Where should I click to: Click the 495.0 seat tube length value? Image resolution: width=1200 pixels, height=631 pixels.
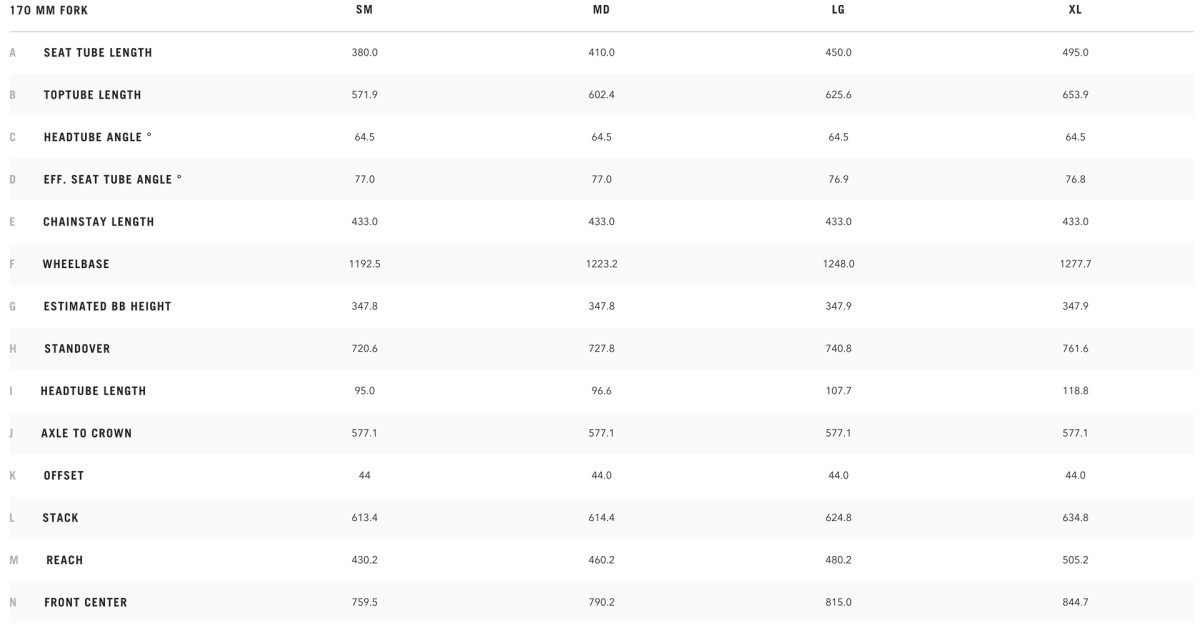(1075, 52)
